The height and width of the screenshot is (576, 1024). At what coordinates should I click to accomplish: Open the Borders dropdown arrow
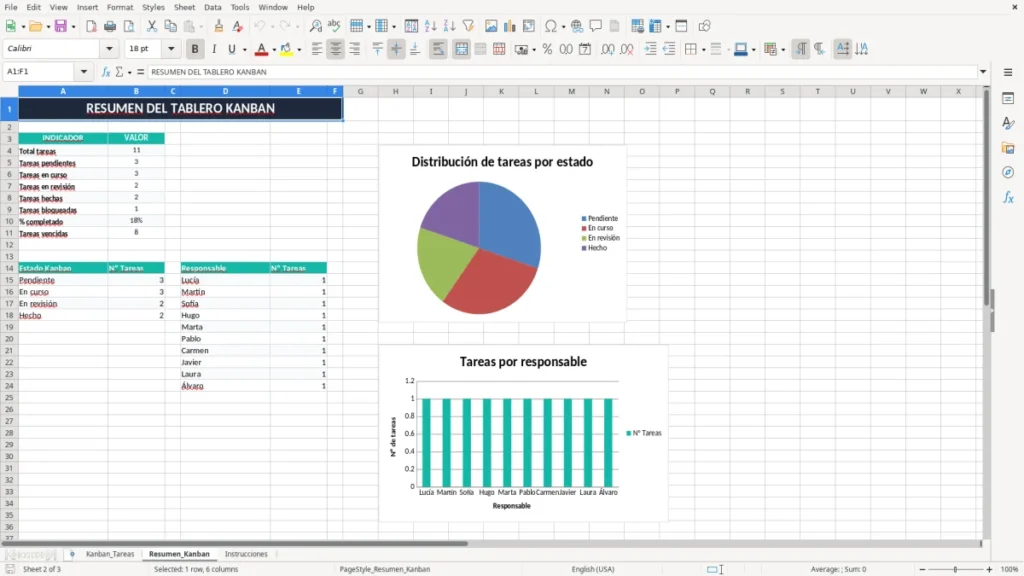703,49
